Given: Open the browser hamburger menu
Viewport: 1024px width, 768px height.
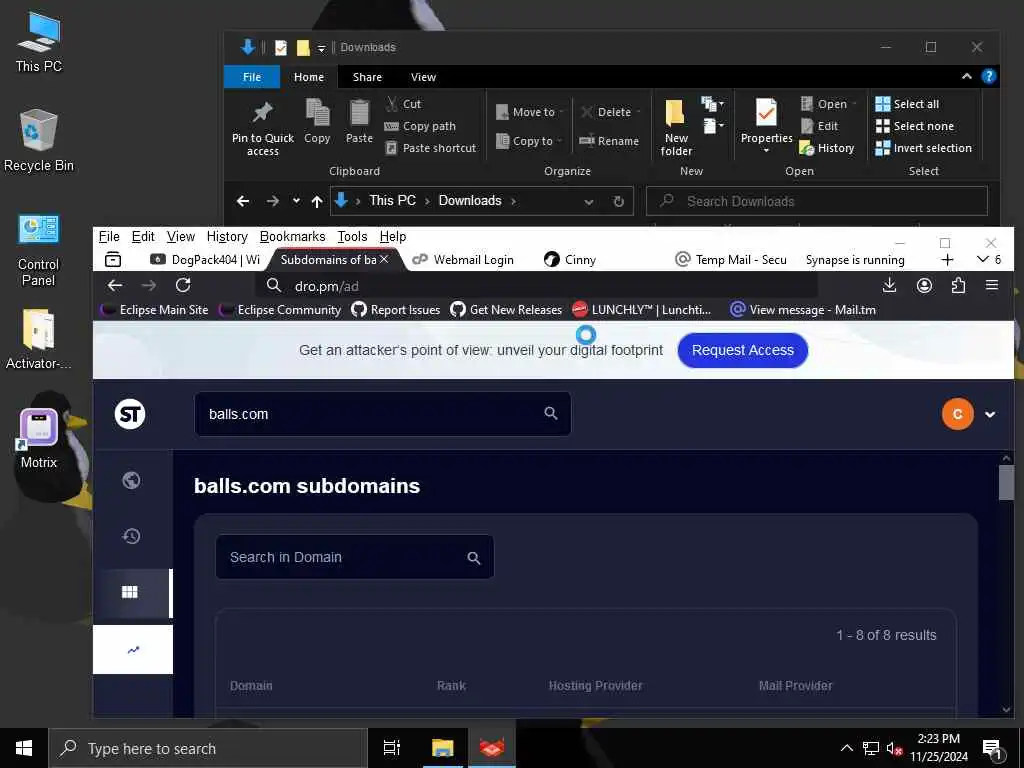Looking at the screenshot, I should tap(991, 285).
